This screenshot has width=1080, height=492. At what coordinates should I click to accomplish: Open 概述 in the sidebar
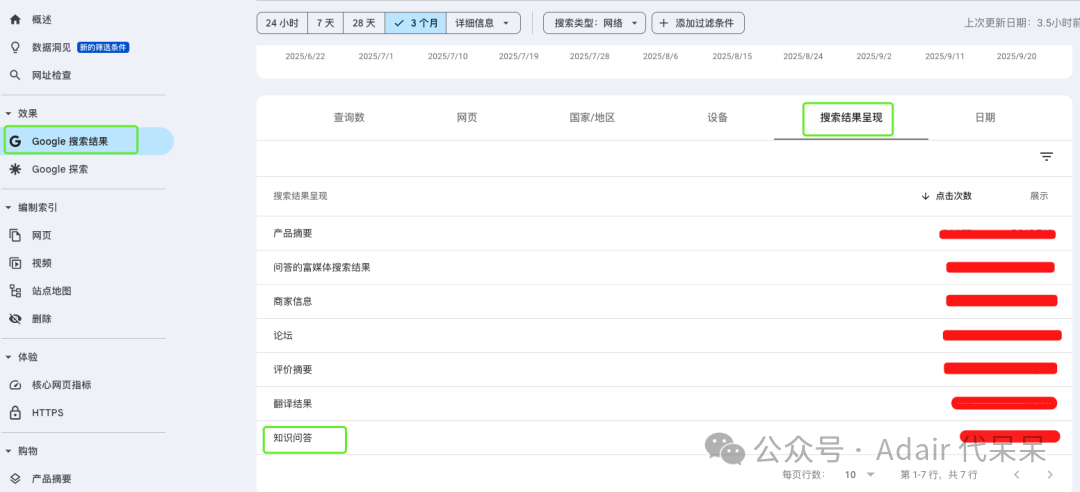42,20
